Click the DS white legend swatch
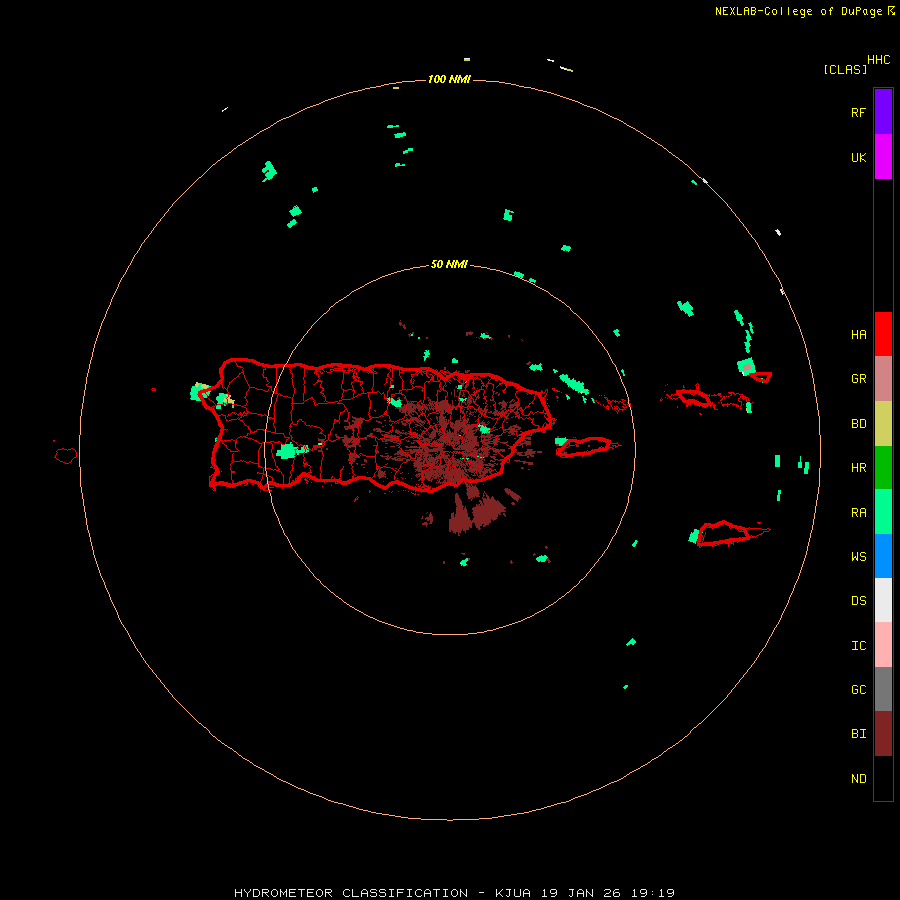 (x=883, y=600)
